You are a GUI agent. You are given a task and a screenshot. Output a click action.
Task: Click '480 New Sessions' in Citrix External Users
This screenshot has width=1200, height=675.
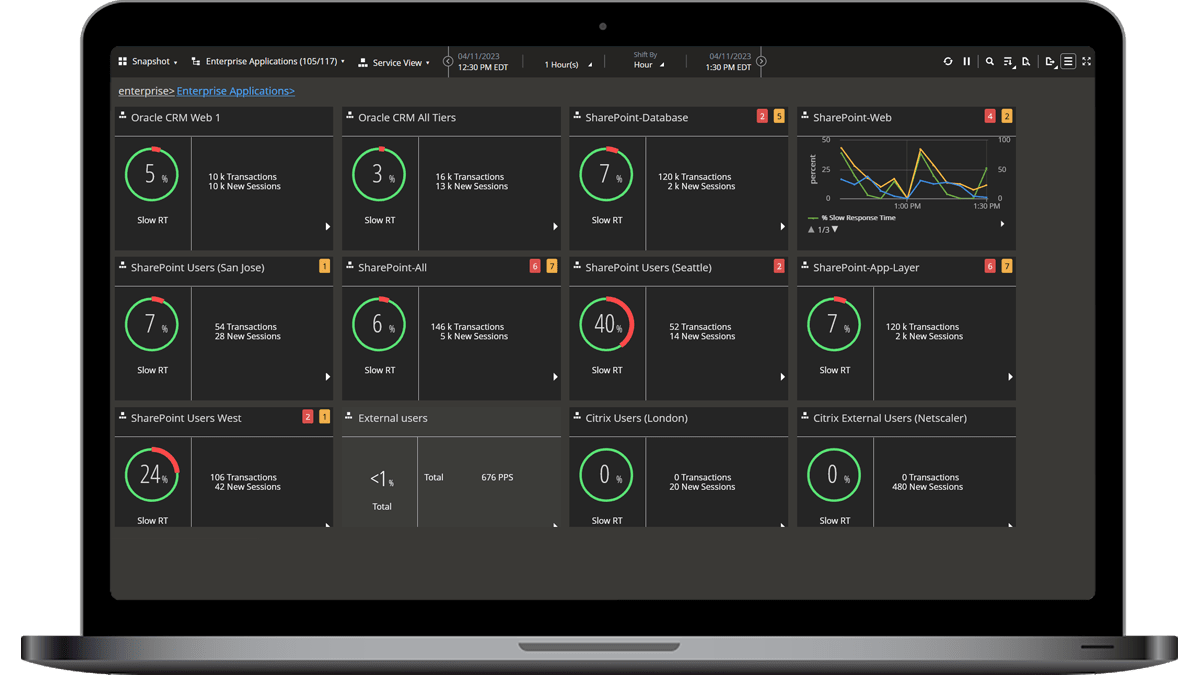(x=928, y=487)
